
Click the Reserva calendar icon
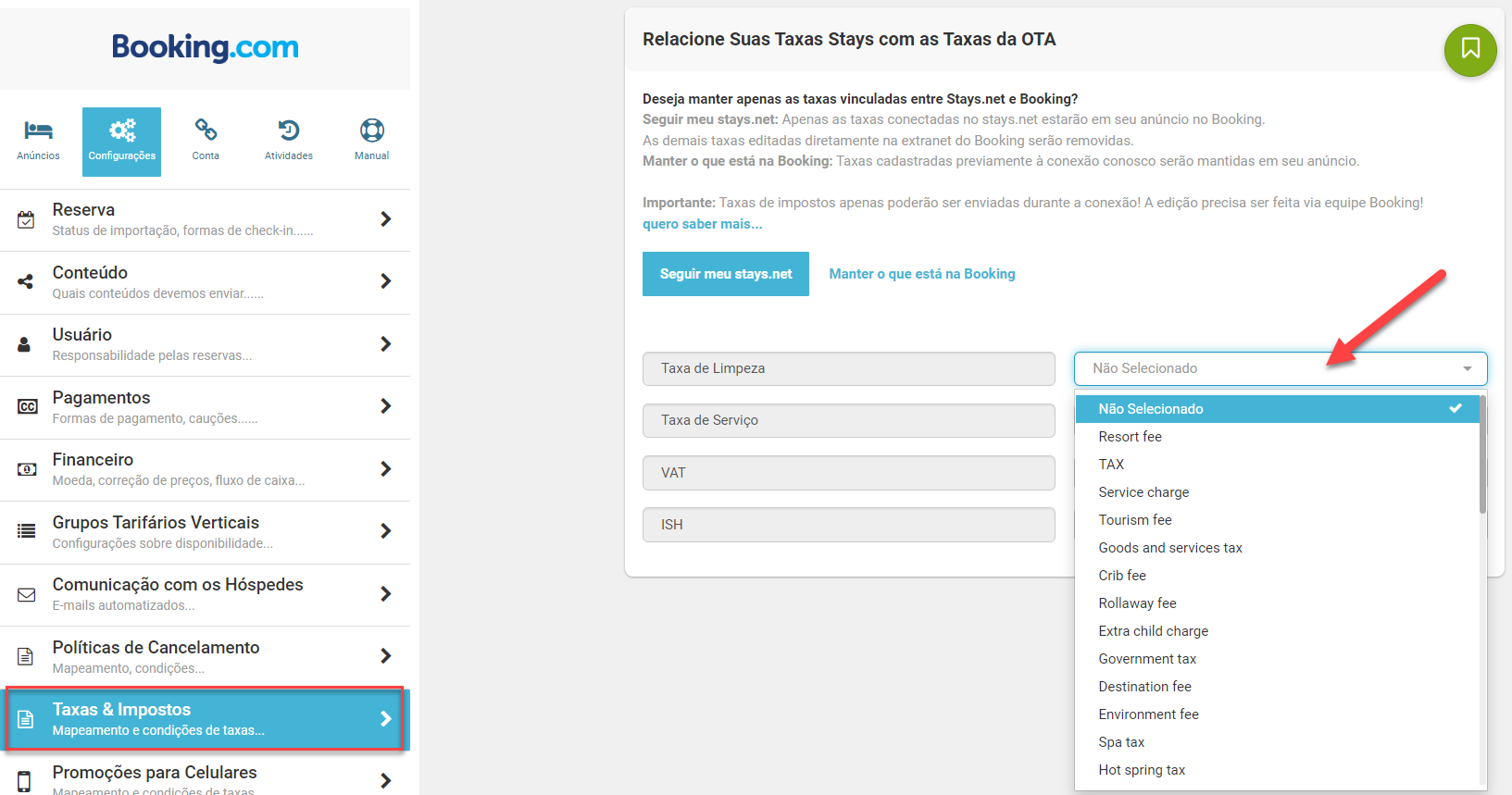(26, 219)
